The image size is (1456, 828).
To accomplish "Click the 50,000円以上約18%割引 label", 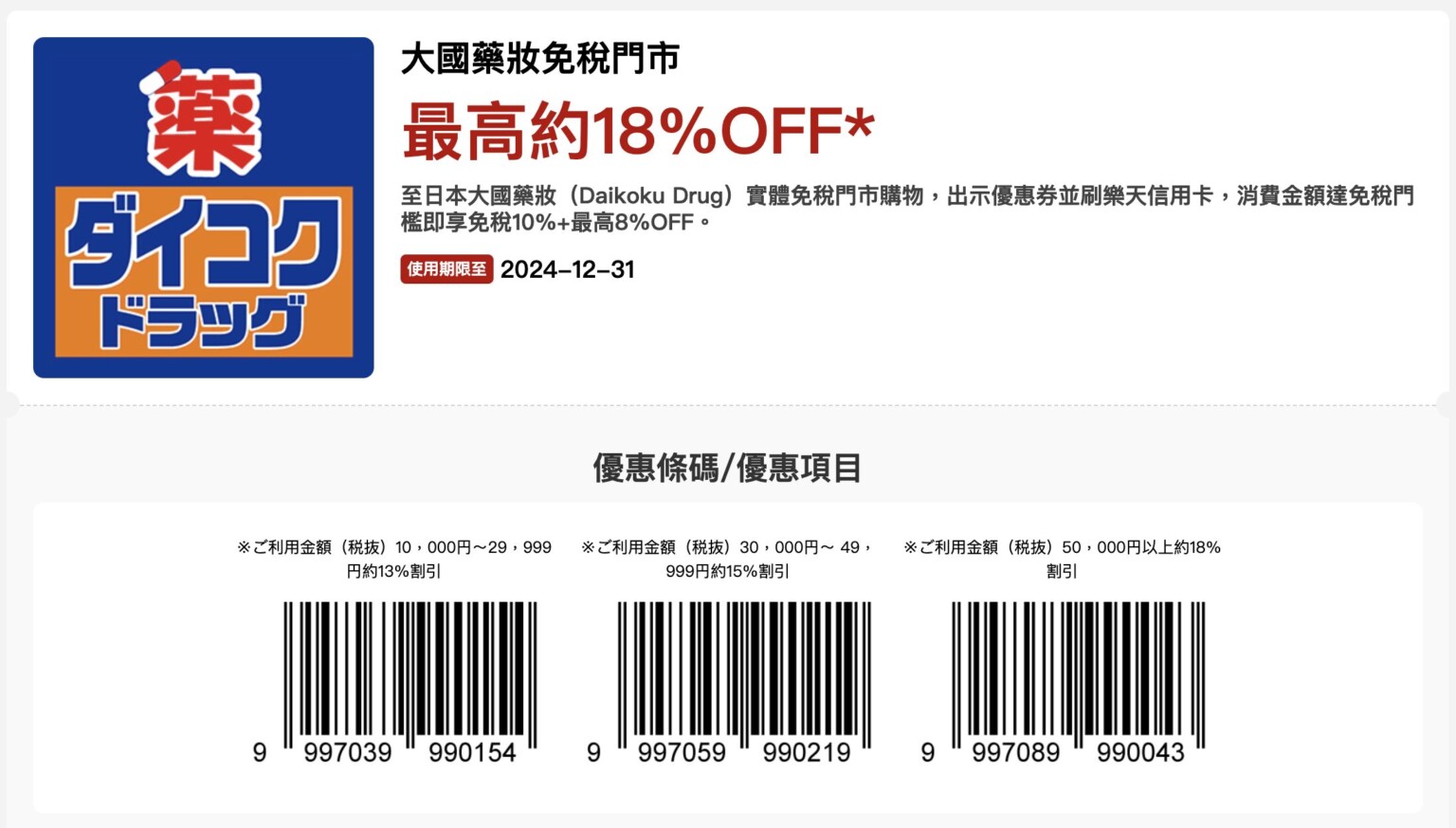I will point(1062,559).
